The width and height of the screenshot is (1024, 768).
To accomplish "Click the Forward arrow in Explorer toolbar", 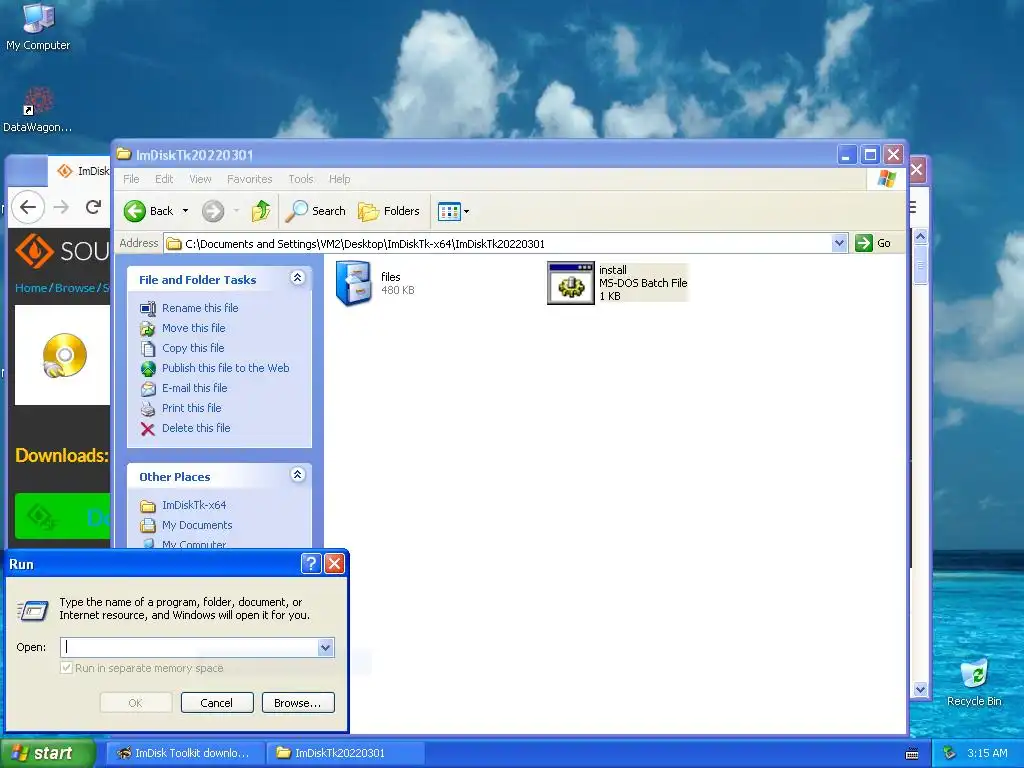I will click(213, 211).
